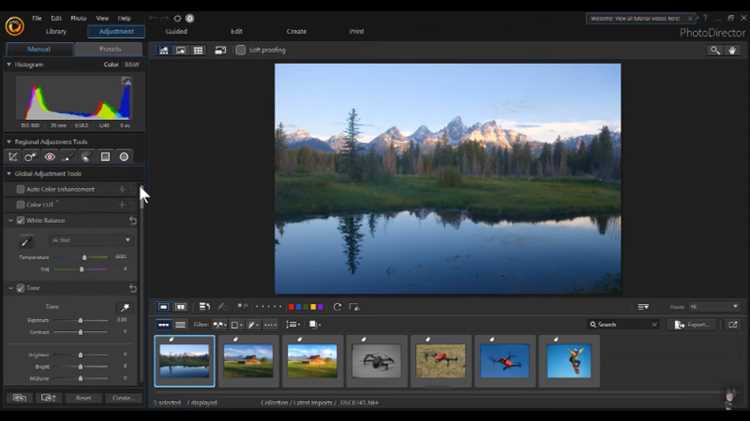Collapse the Tone section
The width and height of the screenshot is (750, 421).
11,288
